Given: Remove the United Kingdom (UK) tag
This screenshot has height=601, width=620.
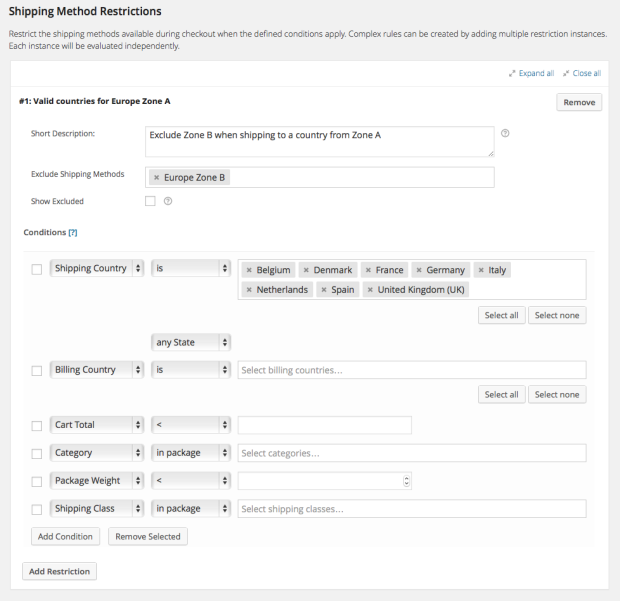Looking at the screenshot, I should 370,290.
